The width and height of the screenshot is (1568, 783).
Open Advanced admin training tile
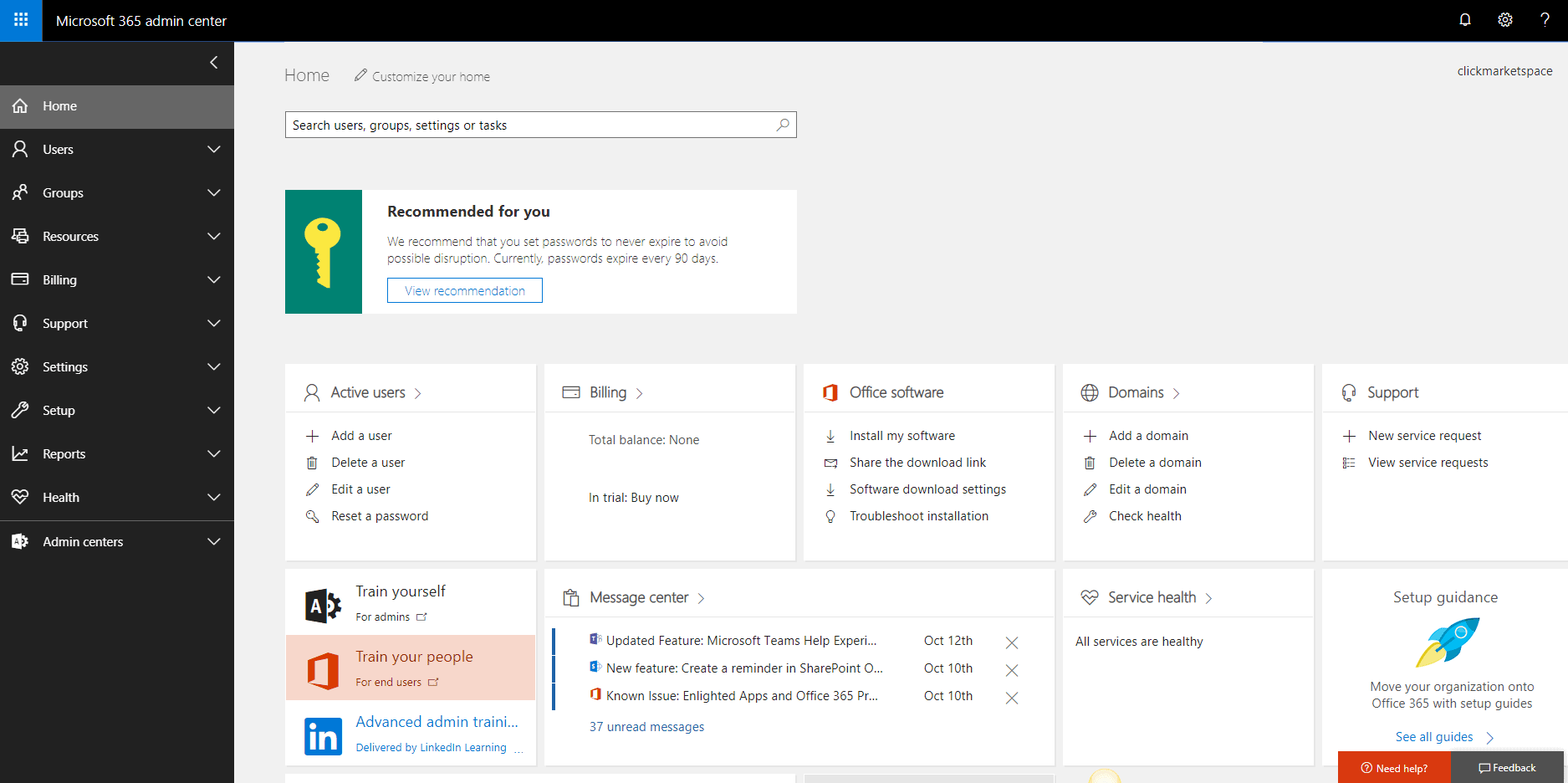pyautogui.click(x=411, y=734)
